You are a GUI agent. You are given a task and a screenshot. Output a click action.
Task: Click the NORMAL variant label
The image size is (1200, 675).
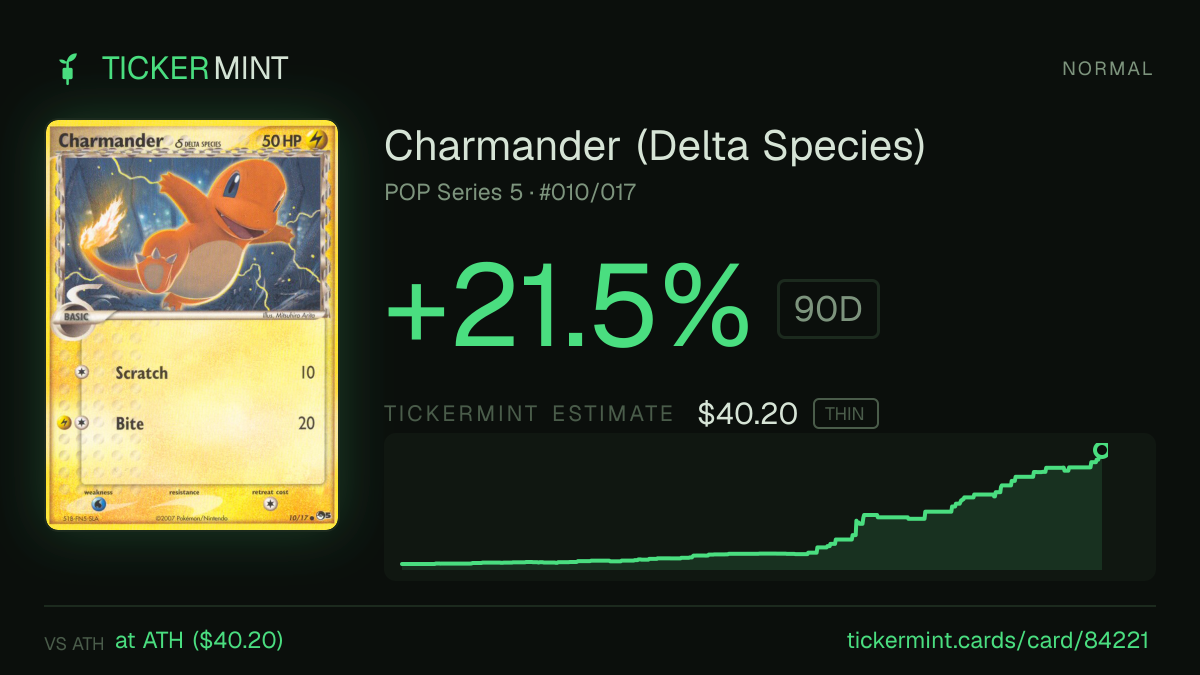point(1107,69)
